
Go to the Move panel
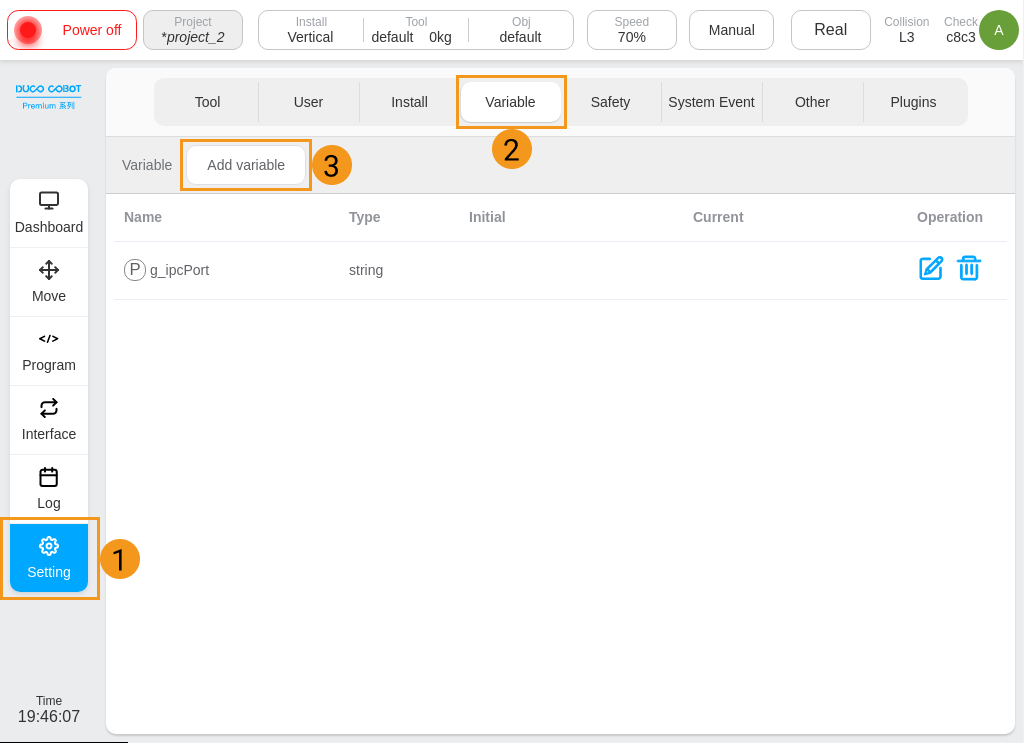tap(49, 282)
